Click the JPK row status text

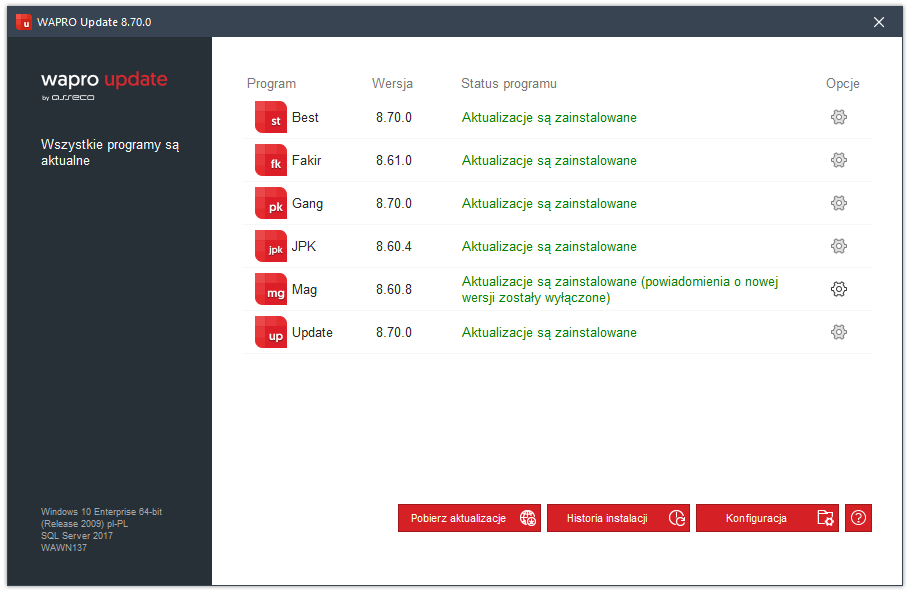coord(549,247)
